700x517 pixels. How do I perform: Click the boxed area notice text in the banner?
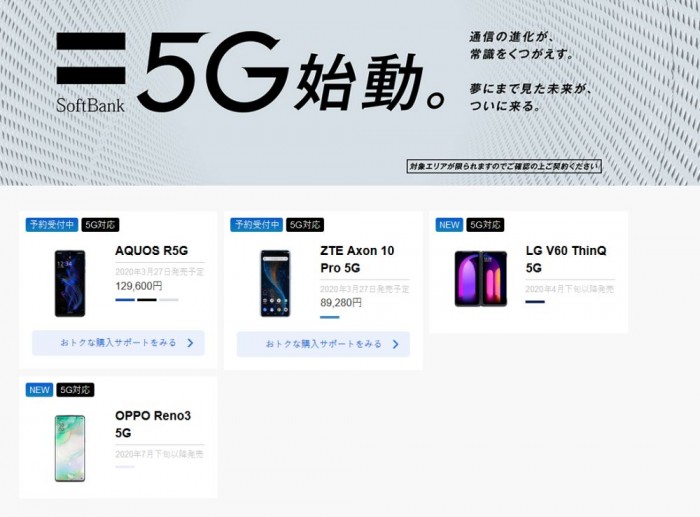click(x=504, y=167)
